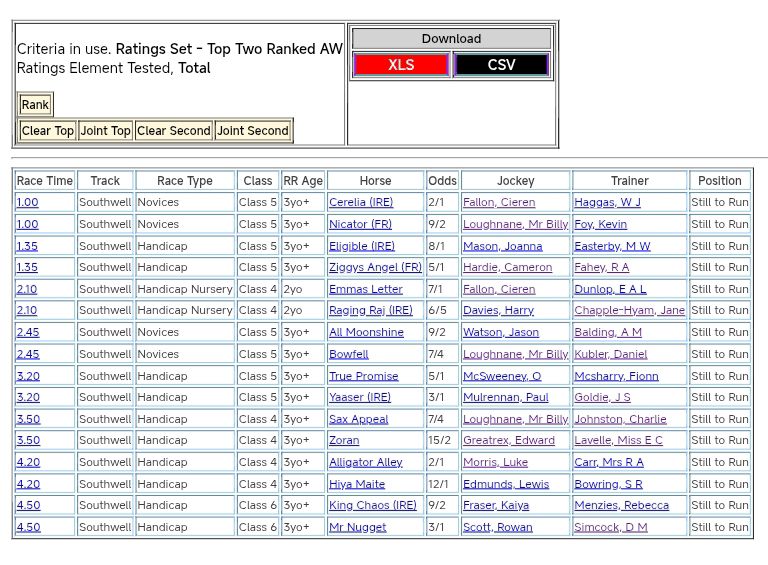The width and height of the screenshot is (768, 565).
Task: Open horse Alligator Alley page
Action: coord(365,463)
